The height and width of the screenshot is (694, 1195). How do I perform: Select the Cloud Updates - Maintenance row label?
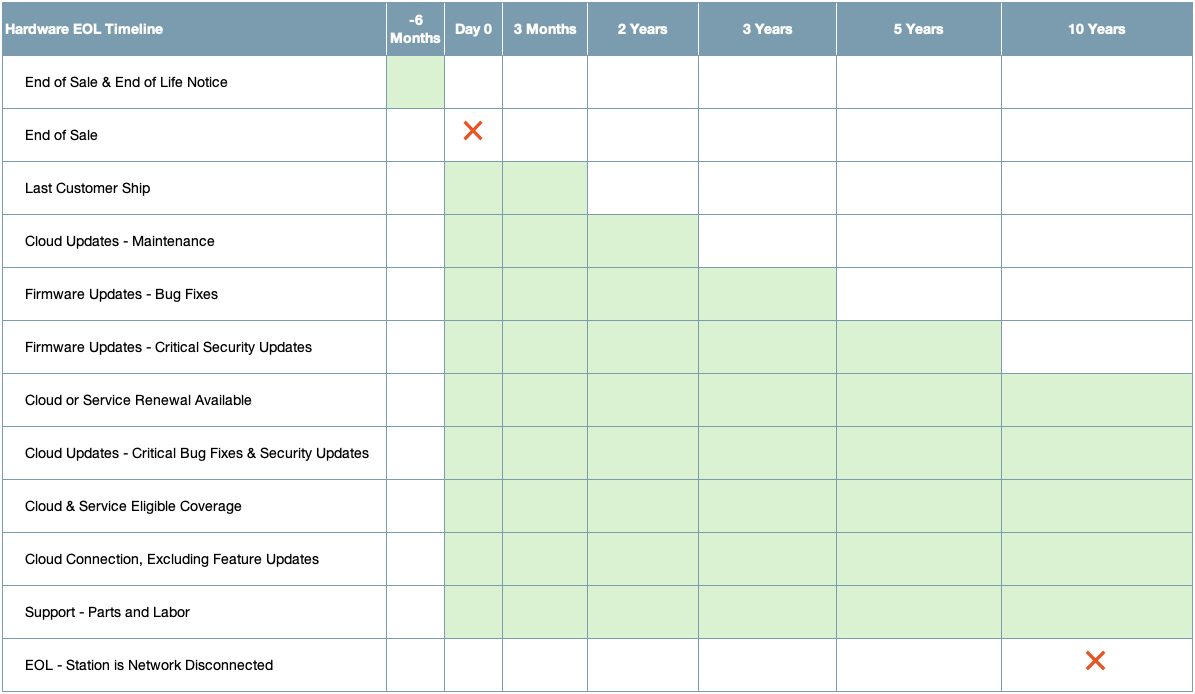coord(120,241)
